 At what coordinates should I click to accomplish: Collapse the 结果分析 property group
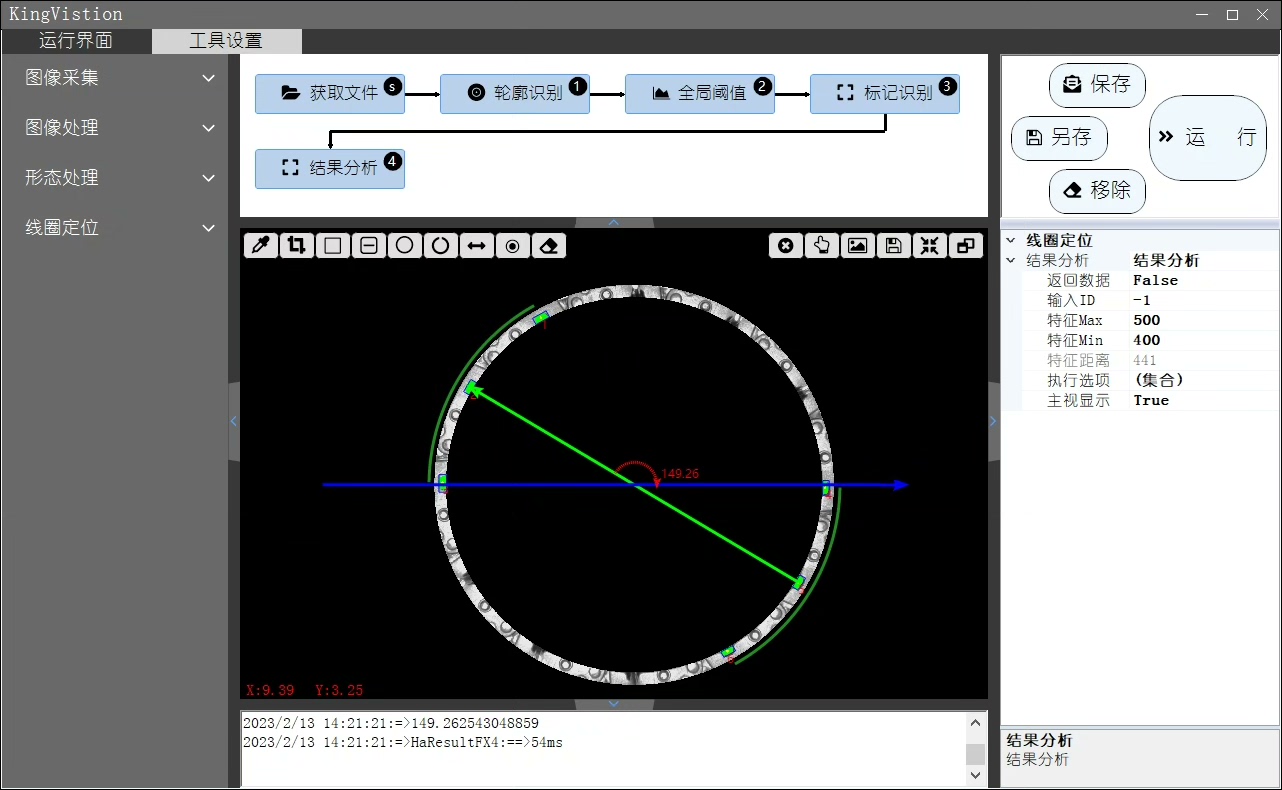[x=1010, y=261]
